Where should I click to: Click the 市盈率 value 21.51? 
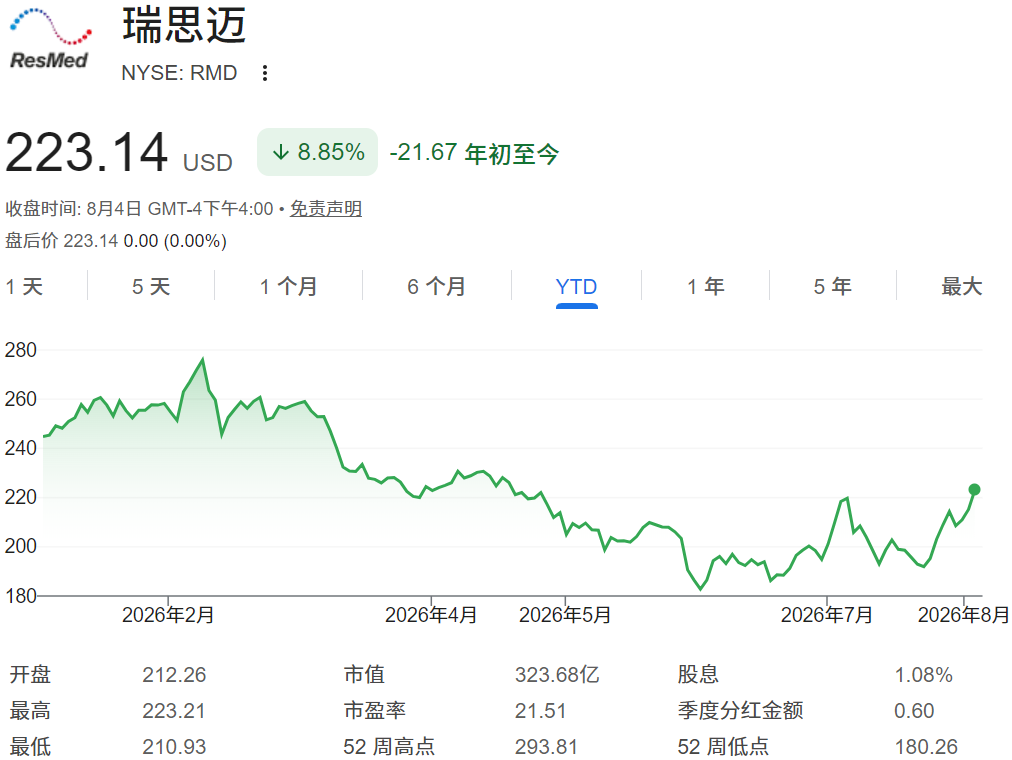pyautogui.click(x=540, y=711)
